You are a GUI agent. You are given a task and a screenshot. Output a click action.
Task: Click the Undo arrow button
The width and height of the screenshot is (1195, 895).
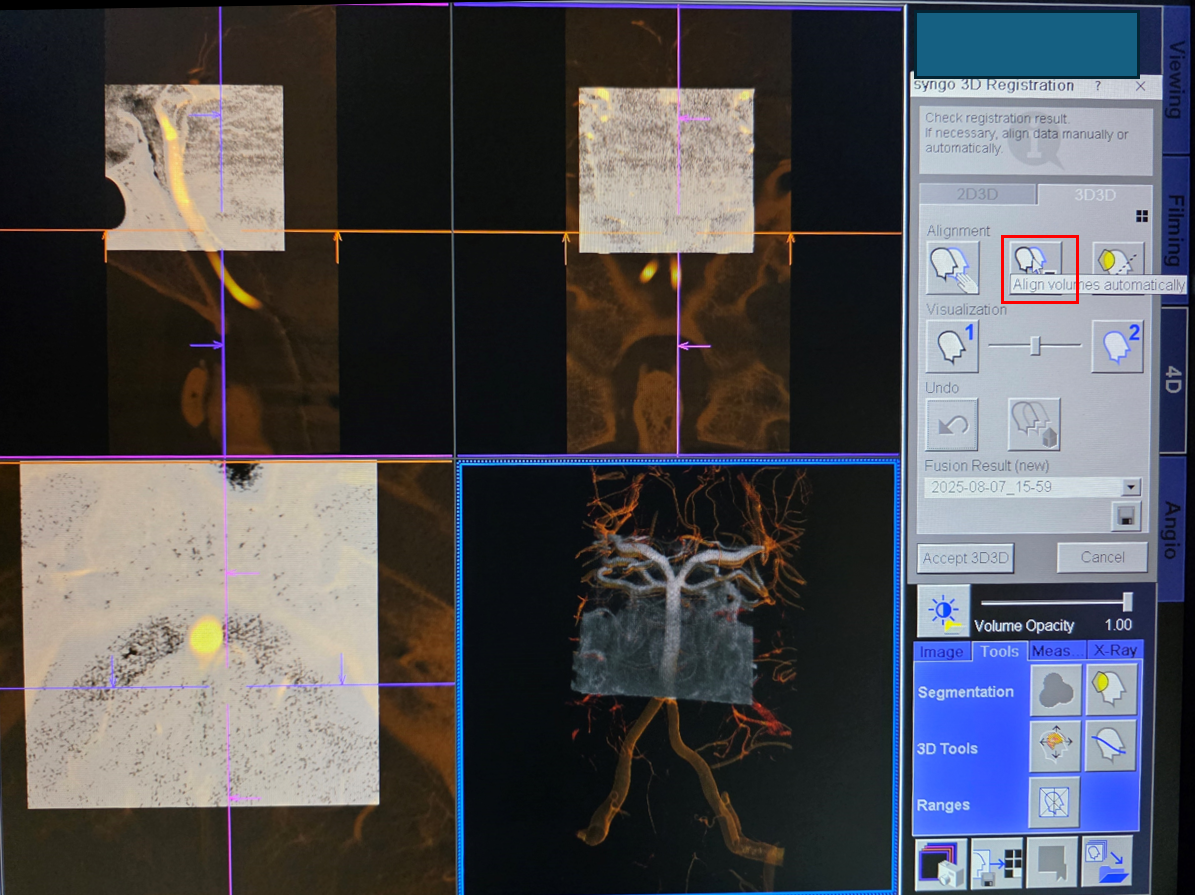[x=952, y=425]
